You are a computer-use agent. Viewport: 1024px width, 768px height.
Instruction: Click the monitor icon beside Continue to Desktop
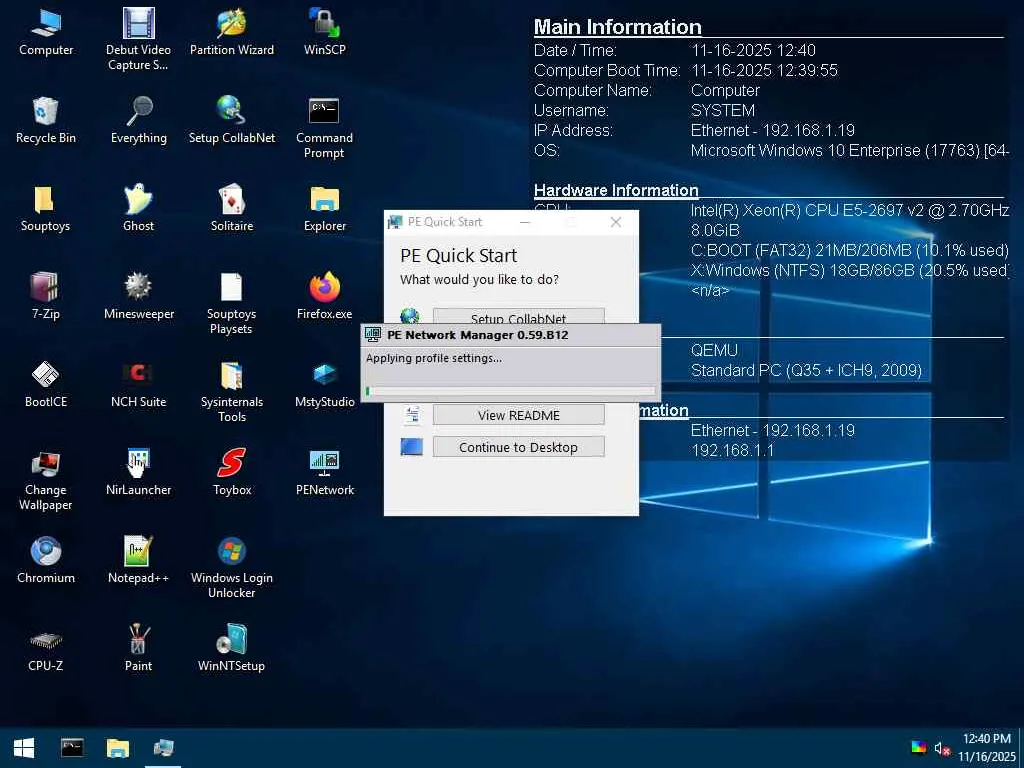(411, 447)
